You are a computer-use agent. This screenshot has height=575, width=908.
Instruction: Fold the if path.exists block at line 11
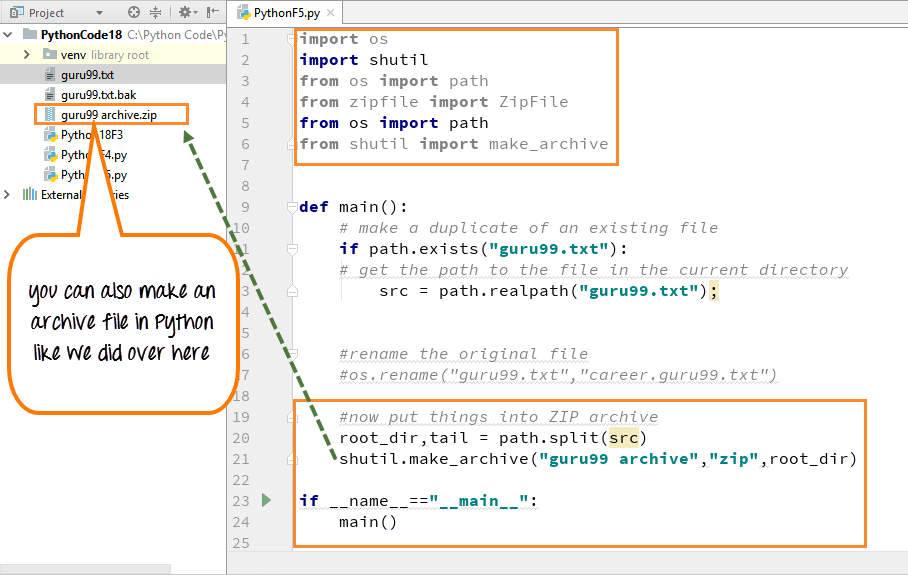click(291, 249)
